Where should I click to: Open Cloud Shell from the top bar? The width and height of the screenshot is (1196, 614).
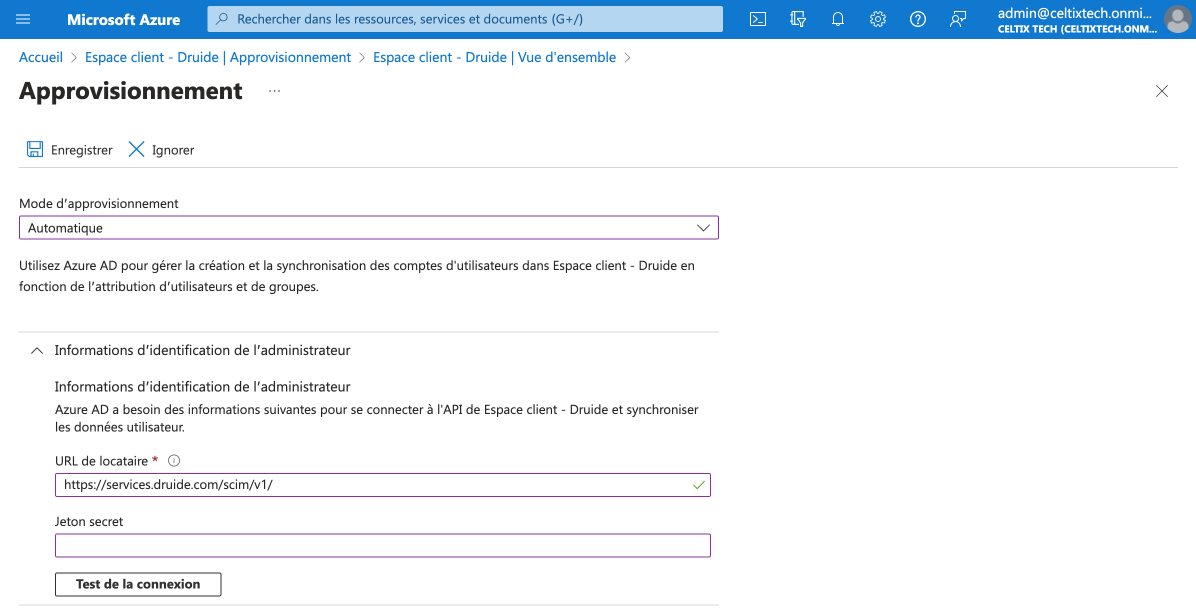pos(757,19)
